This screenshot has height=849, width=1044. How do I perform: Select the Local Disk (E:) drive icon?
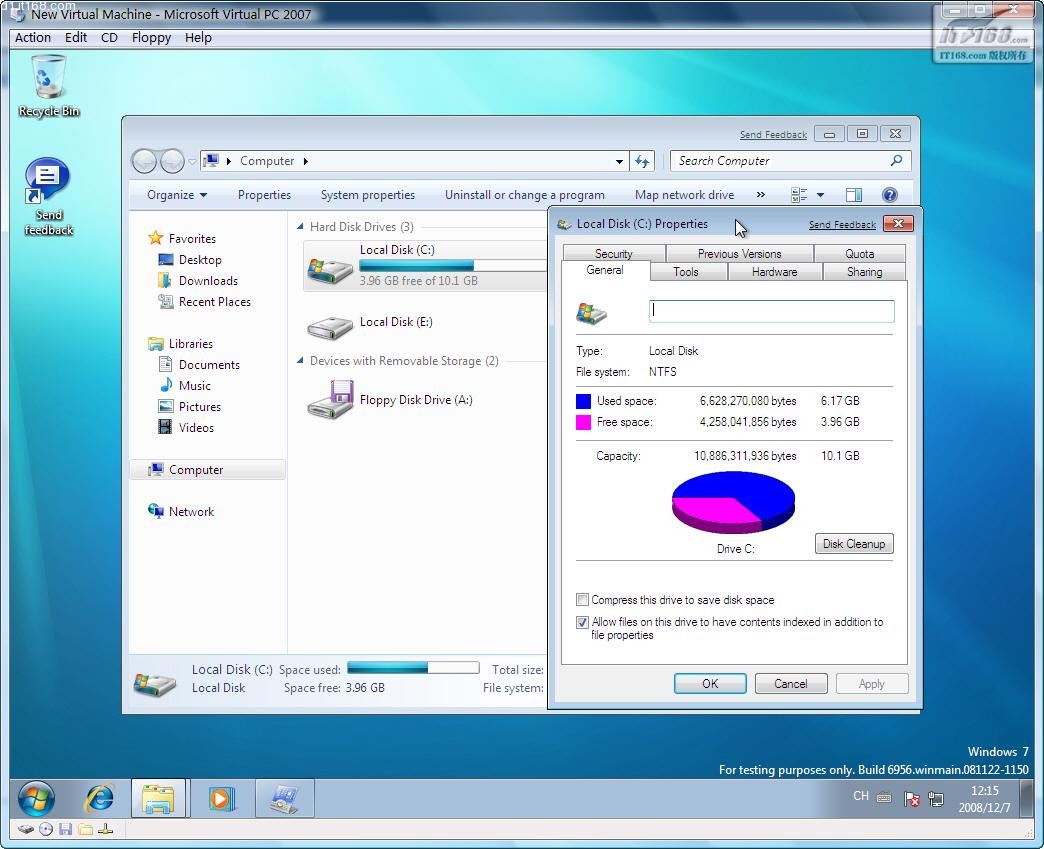(x=330, y=326)
